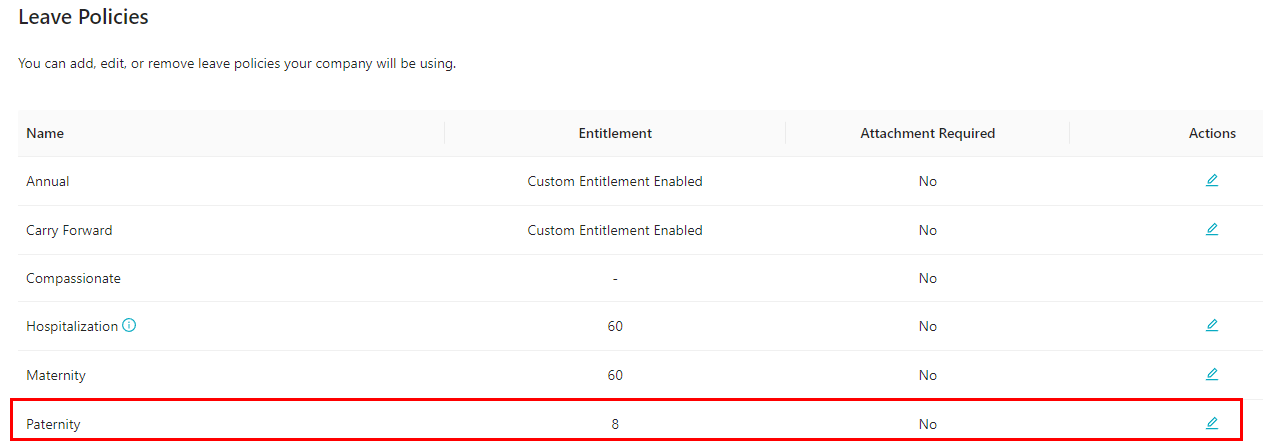Click the Maternity row pencil icon
Image resolution: width=1263 pixels, height=442 pixels.
(x=1212, y=374)
